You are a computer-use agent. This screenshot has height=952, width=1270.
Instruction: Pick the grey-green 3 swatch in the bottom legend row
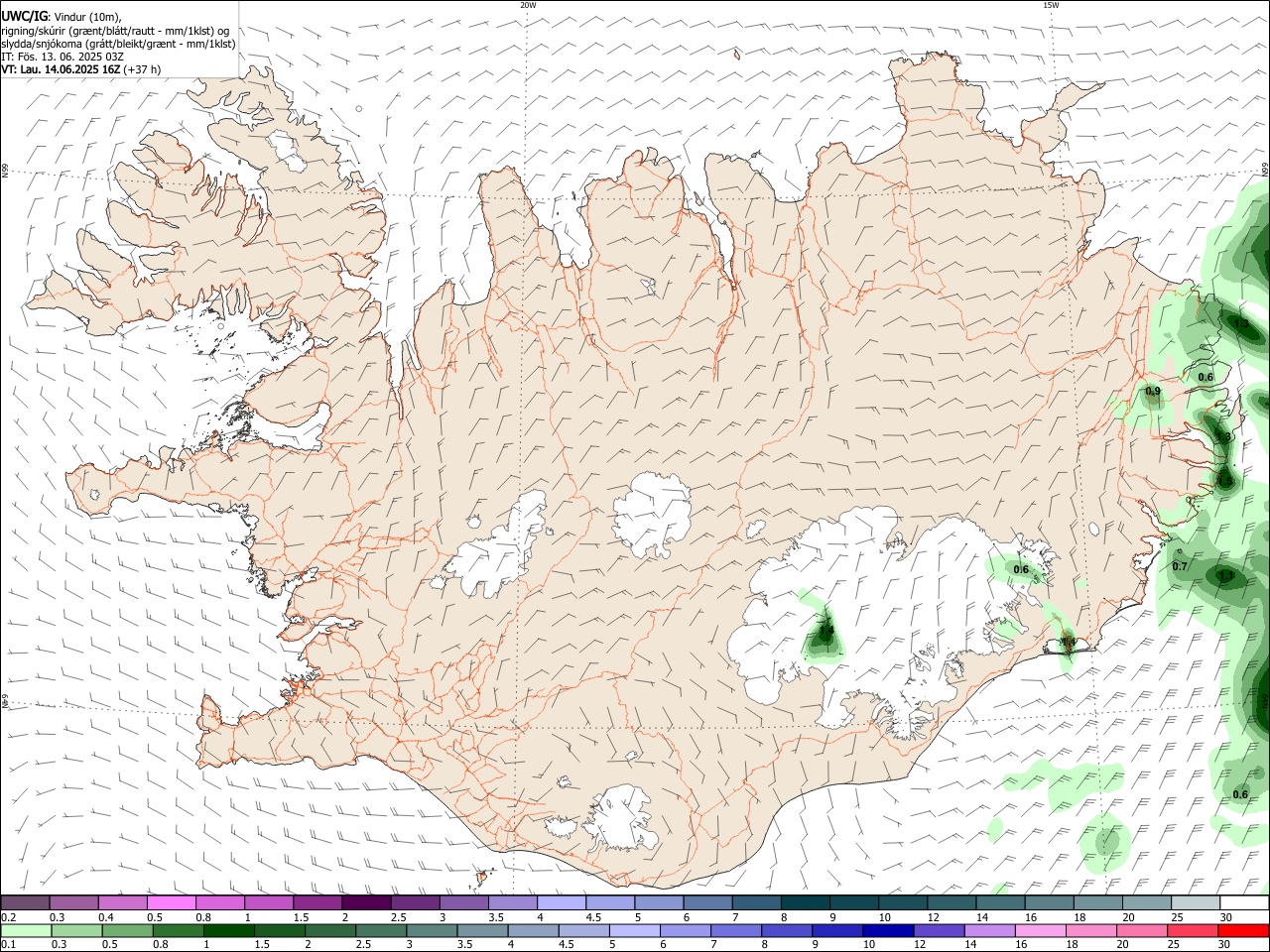[x=432, y=931]
